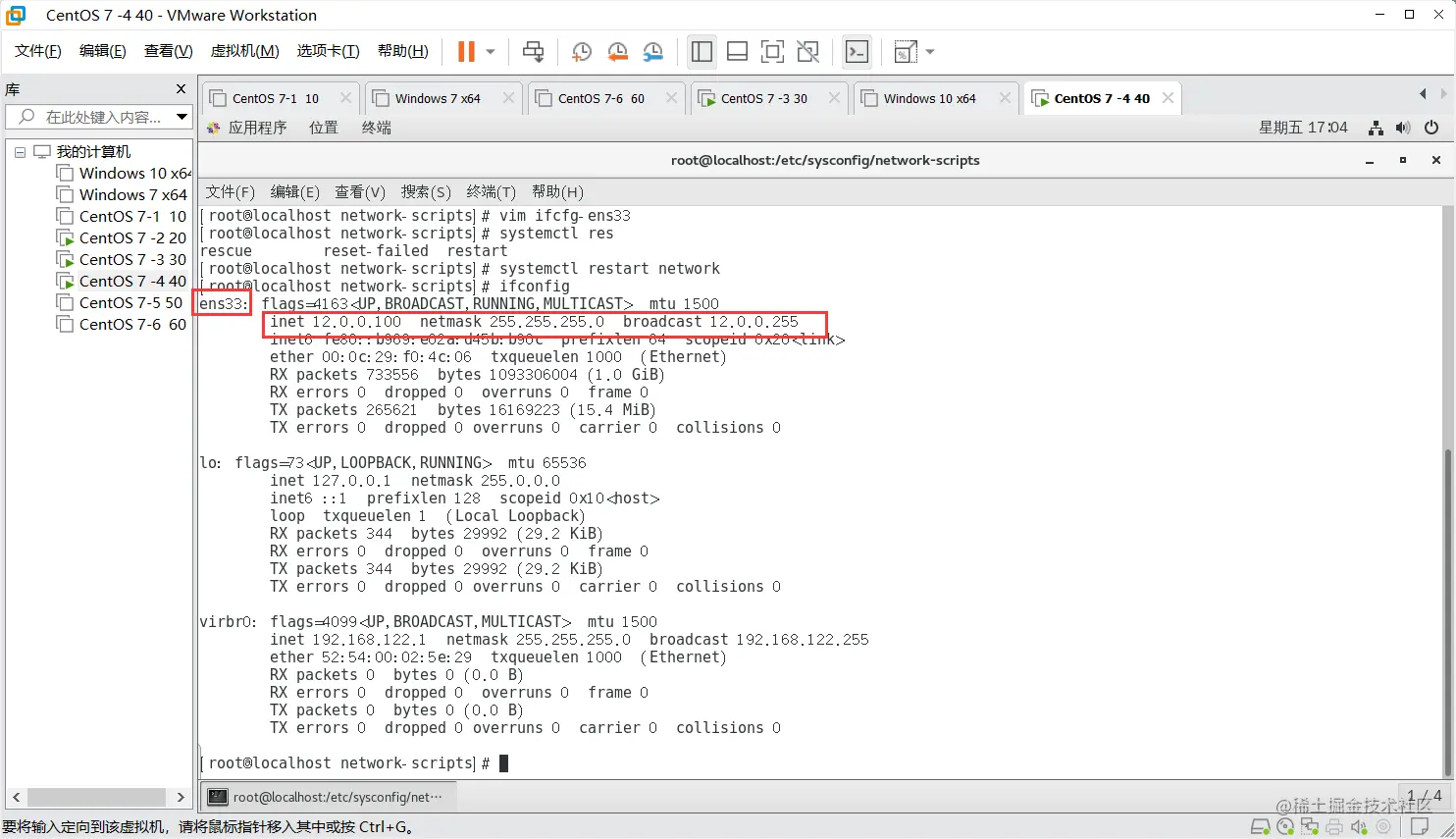Image resolution: width=1456 pixels, height=839 pixels.
Task: Close the library panel
Action: point(181,89)
